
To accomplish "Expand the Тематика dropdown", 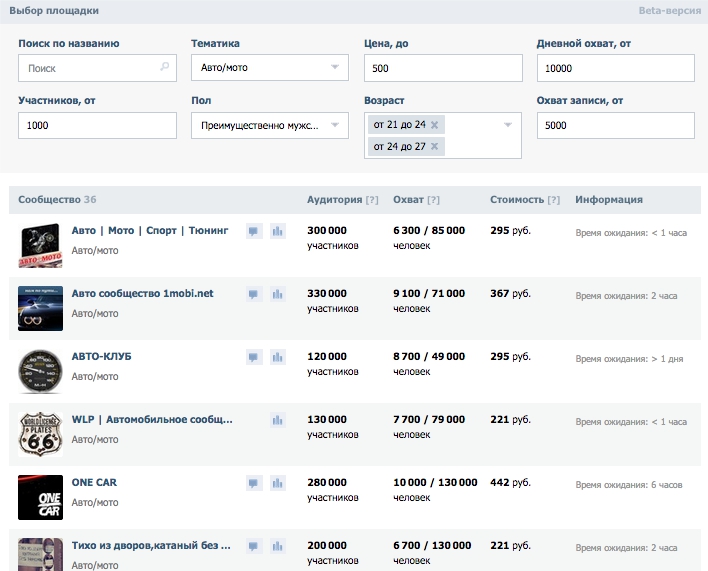I will 334,68.
